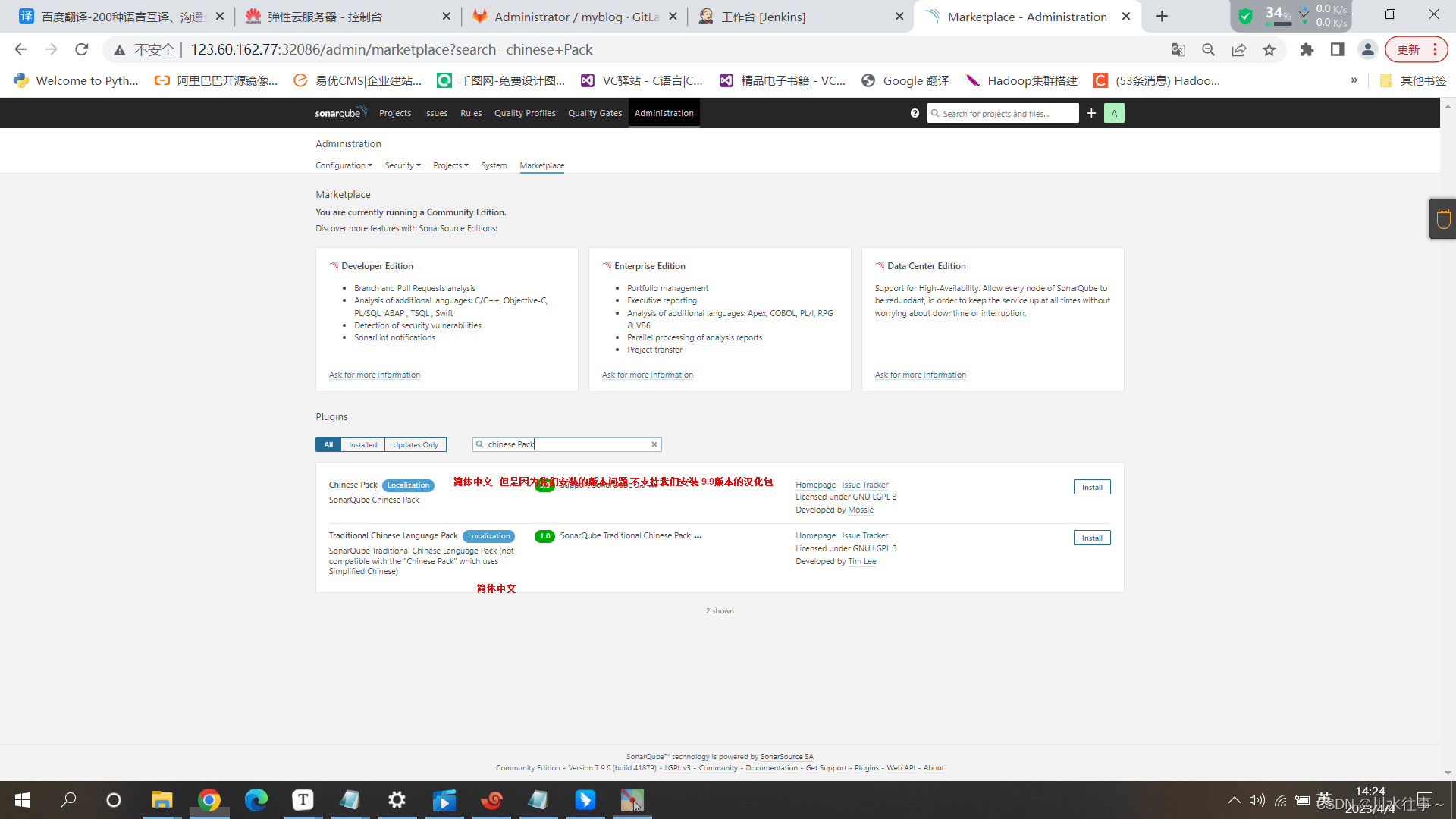Open the green user avatar menu
The height and width of the screenshot is (819, 1456).
[x=1114, y=113]
